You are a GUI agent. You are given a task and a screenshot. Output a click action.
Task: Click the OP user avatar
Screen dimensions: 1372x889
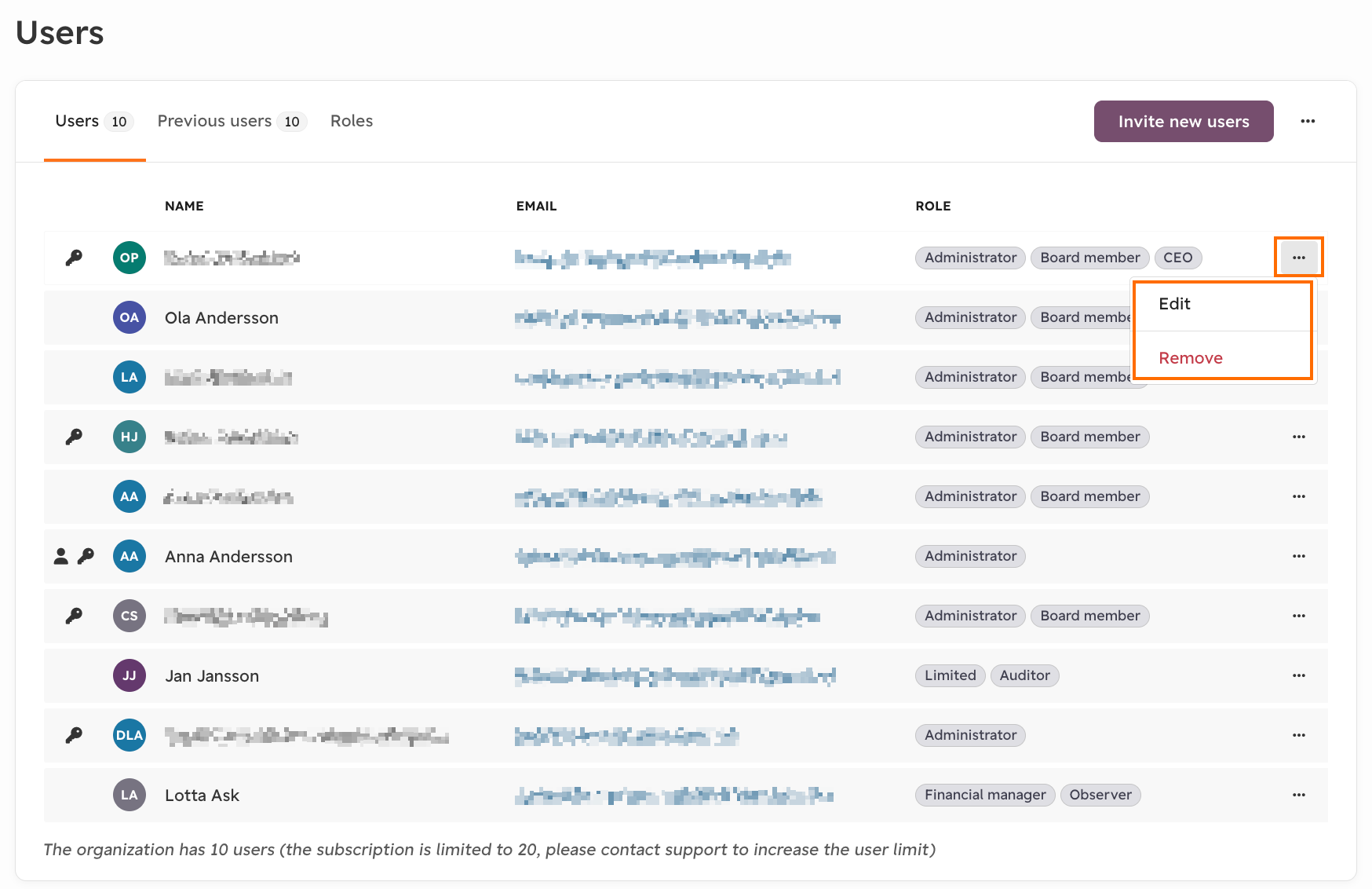[130, 258]
